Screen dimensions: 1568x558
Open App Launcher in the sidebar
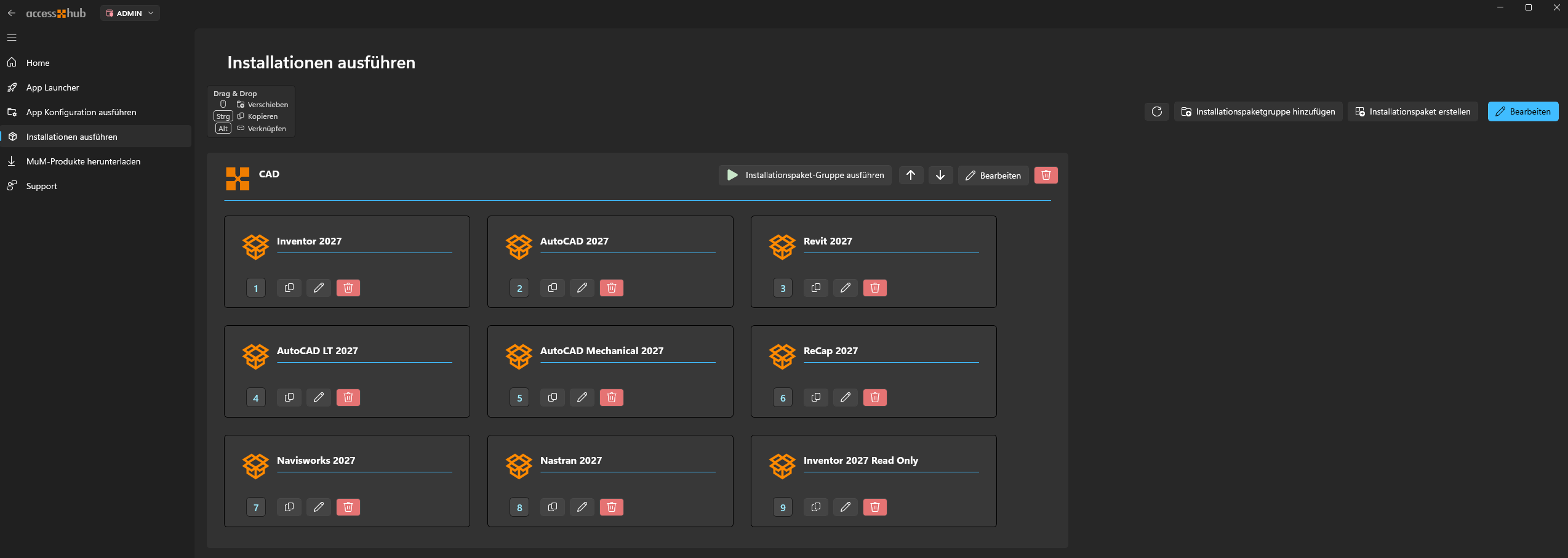tap(95, 87)
